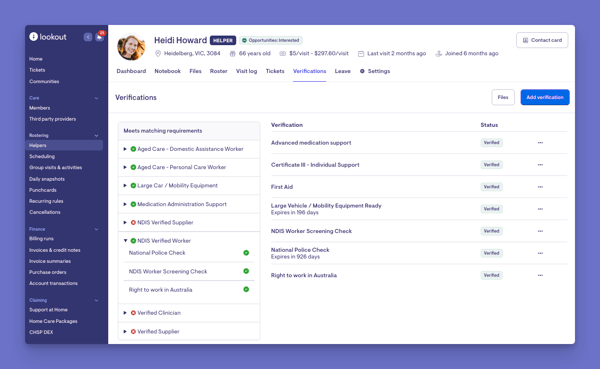Open Members in the sidebar
The image size is (600, 369).
pos(40,108)
